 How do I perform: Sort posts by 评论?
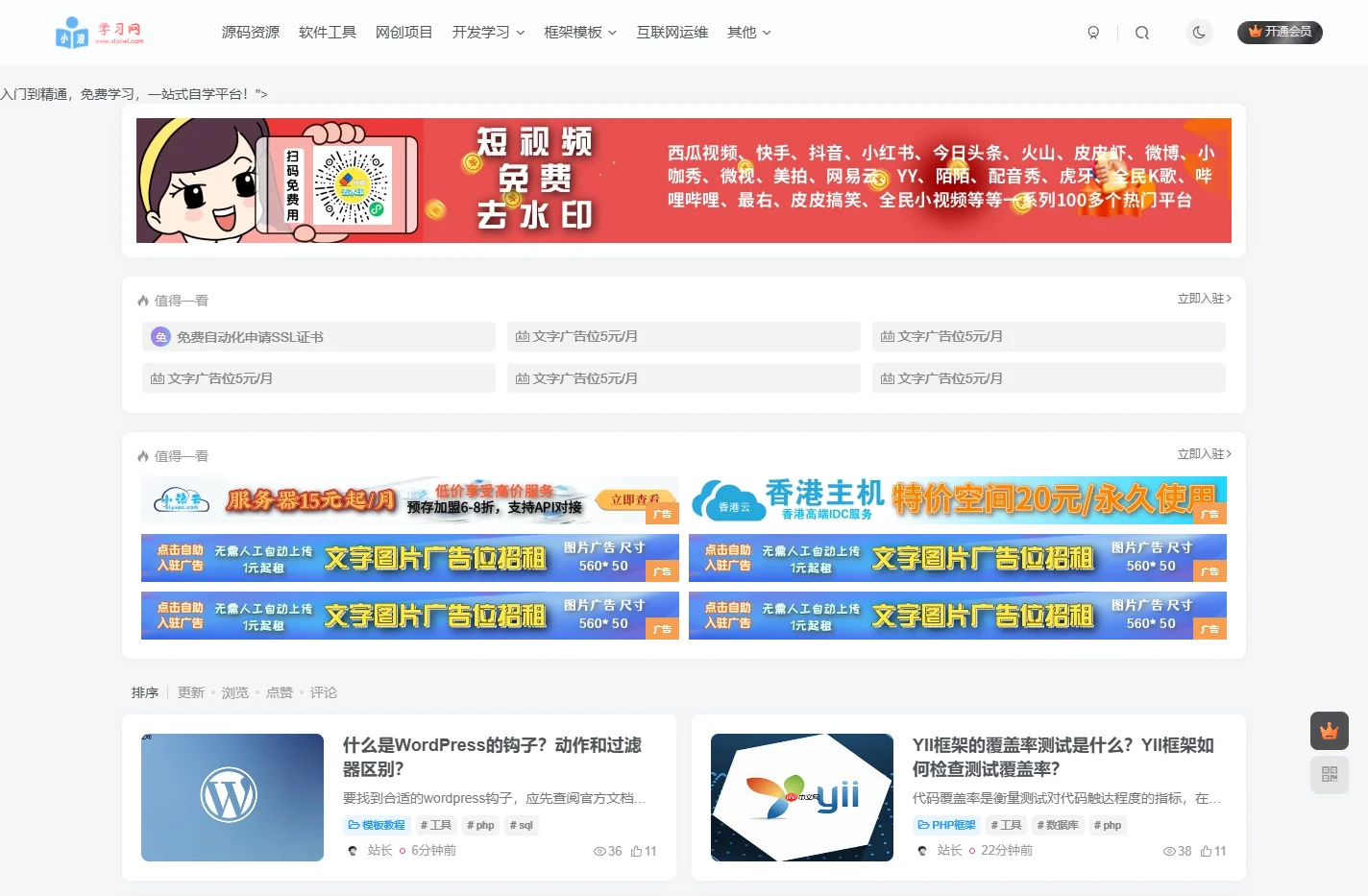(324, 692)
